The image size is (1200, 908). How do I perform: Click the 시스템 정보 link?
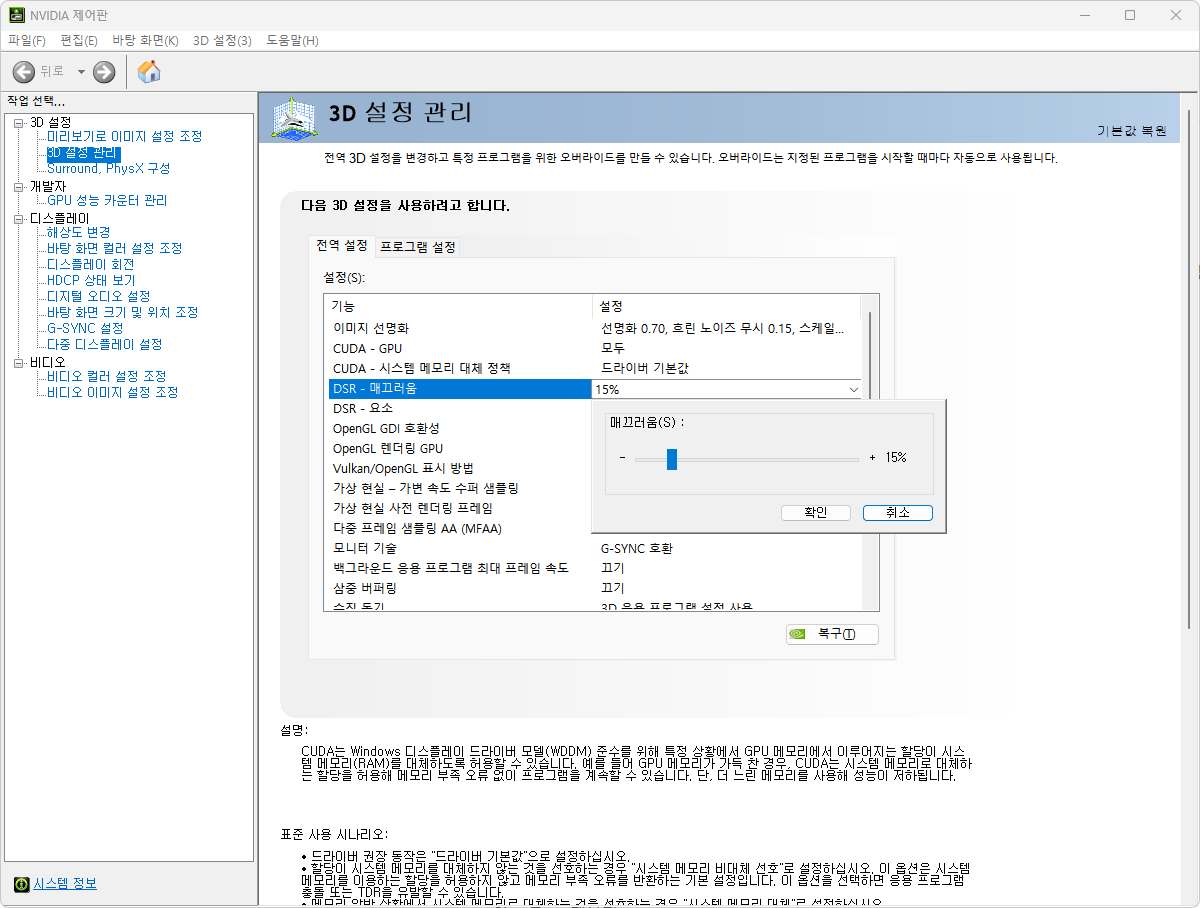pyautogui.click(x=65, y=884)
